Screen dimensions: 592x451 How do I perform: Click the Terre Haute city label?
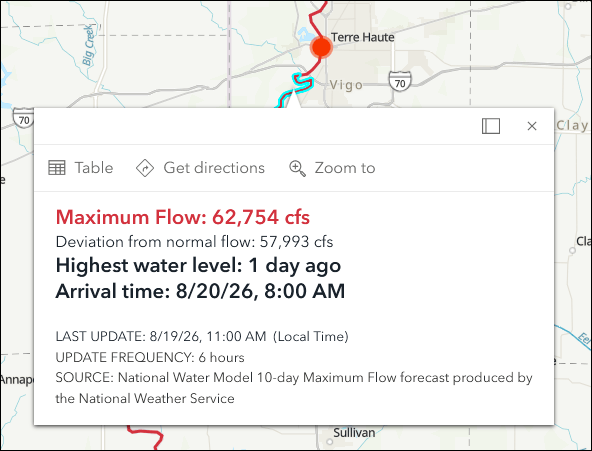(362, 37)
